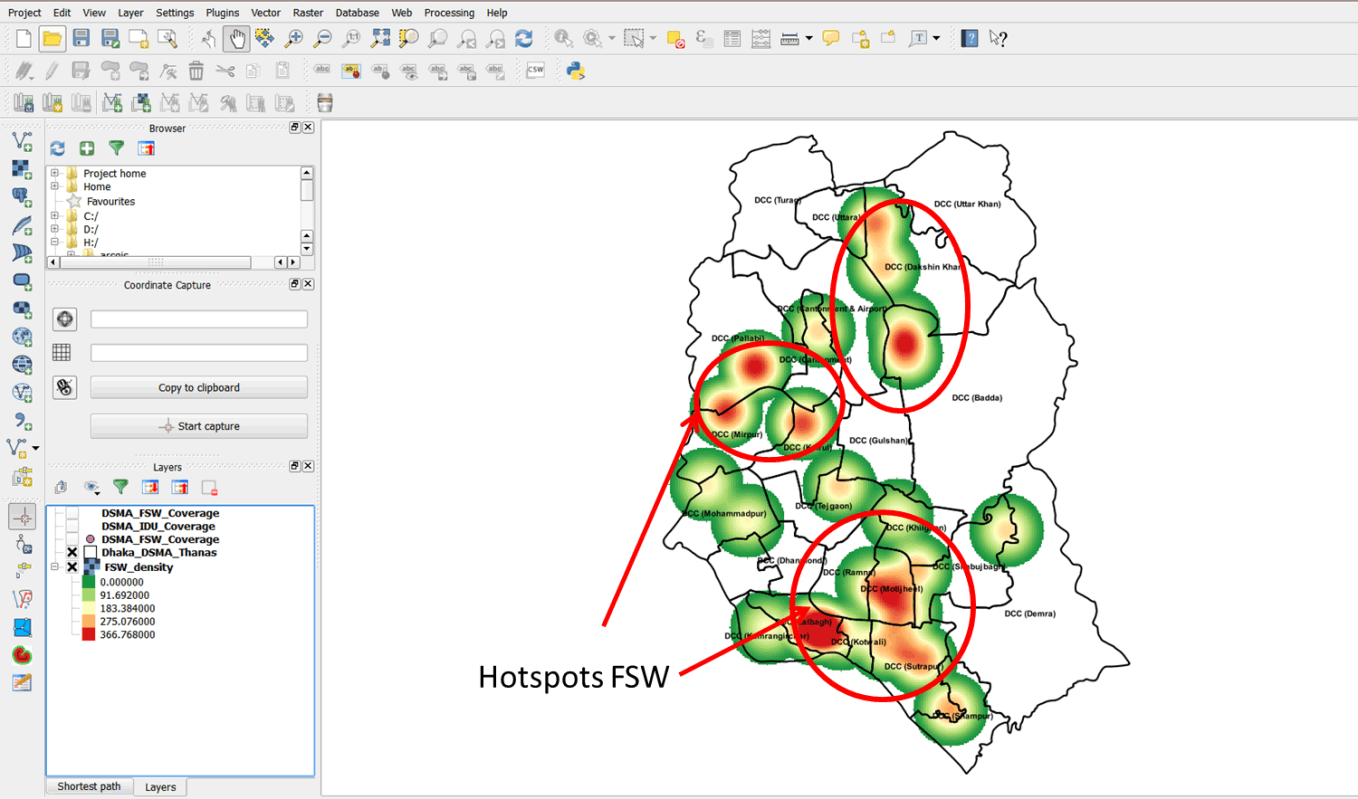Click the red 366.768000 legend swatch
This screenshot has width=1358, height=799.
click(x=89, y=634)
